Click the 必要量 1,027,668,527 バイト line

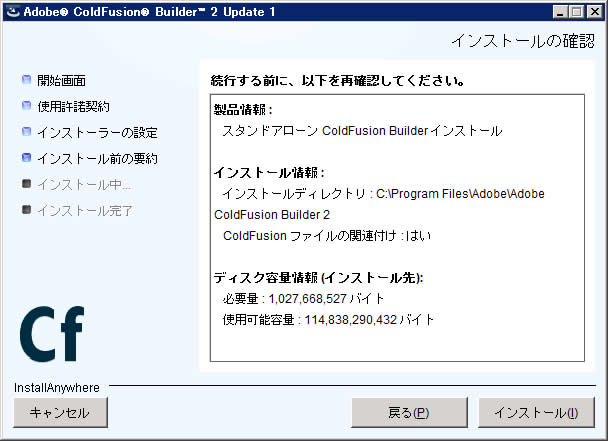coord(303,299)
